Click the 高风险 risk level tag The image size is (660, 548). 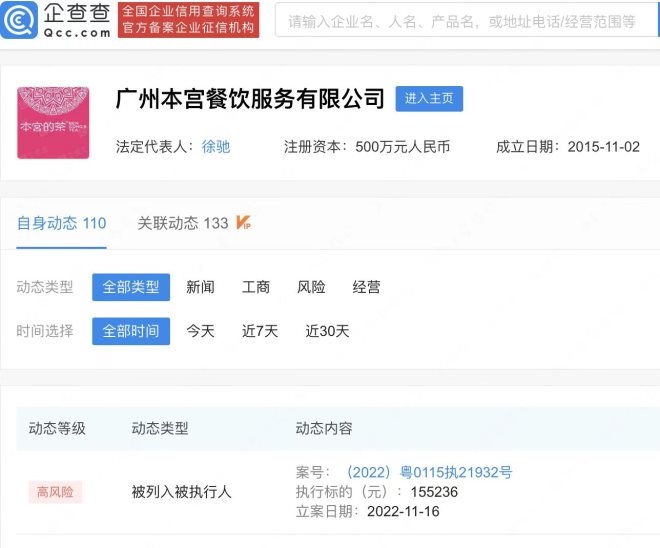point(56,492)
